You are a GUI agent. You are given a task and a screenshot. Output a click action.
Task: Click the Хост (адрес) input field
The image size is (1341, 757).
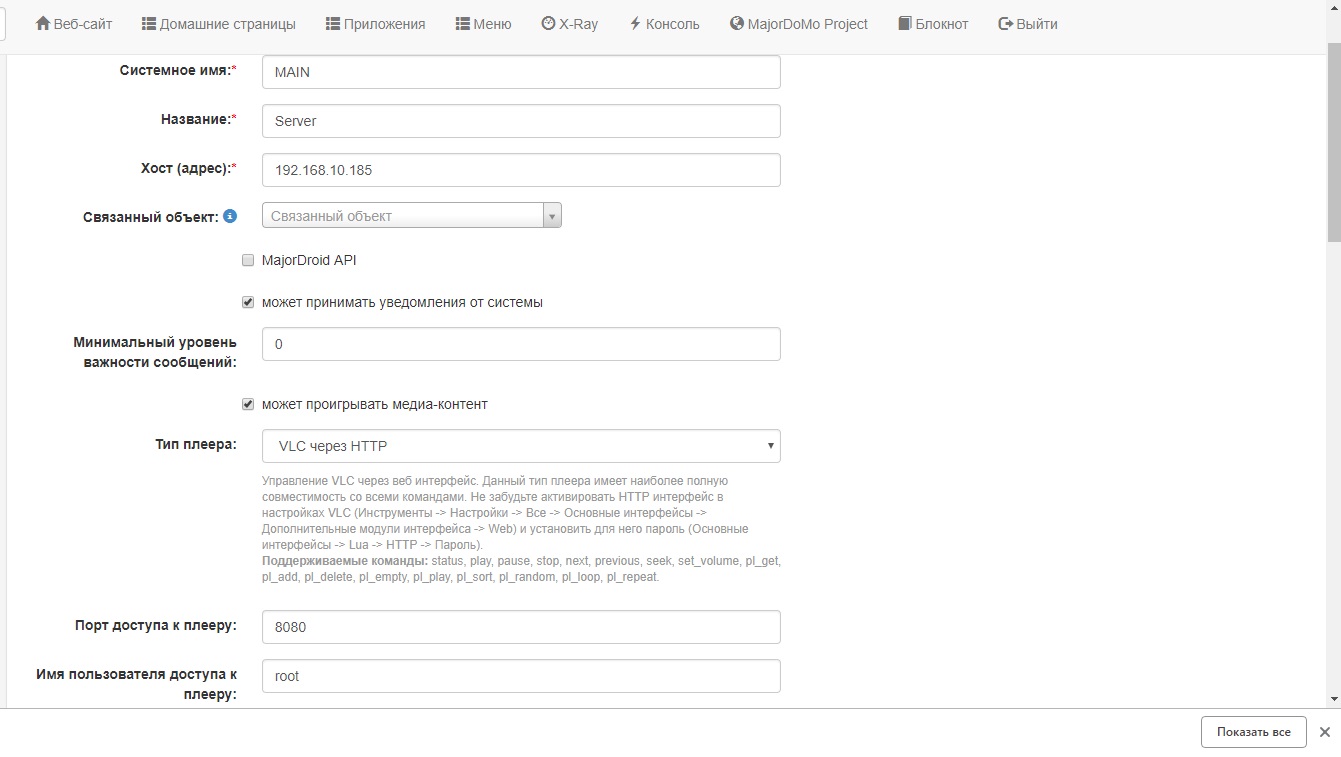tap(520, 170)
